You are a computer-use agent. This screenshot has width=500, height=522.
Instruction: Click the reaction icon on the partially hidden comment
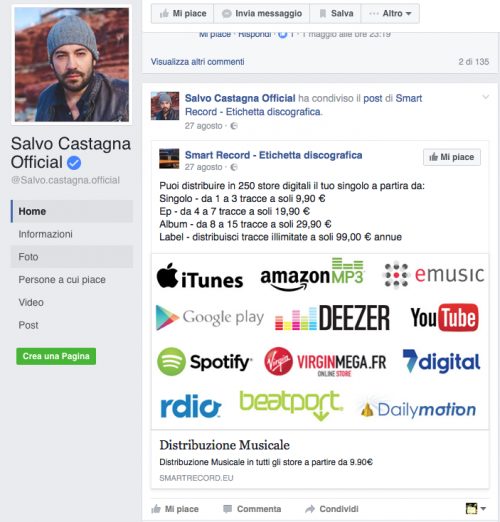coord(283,34)
